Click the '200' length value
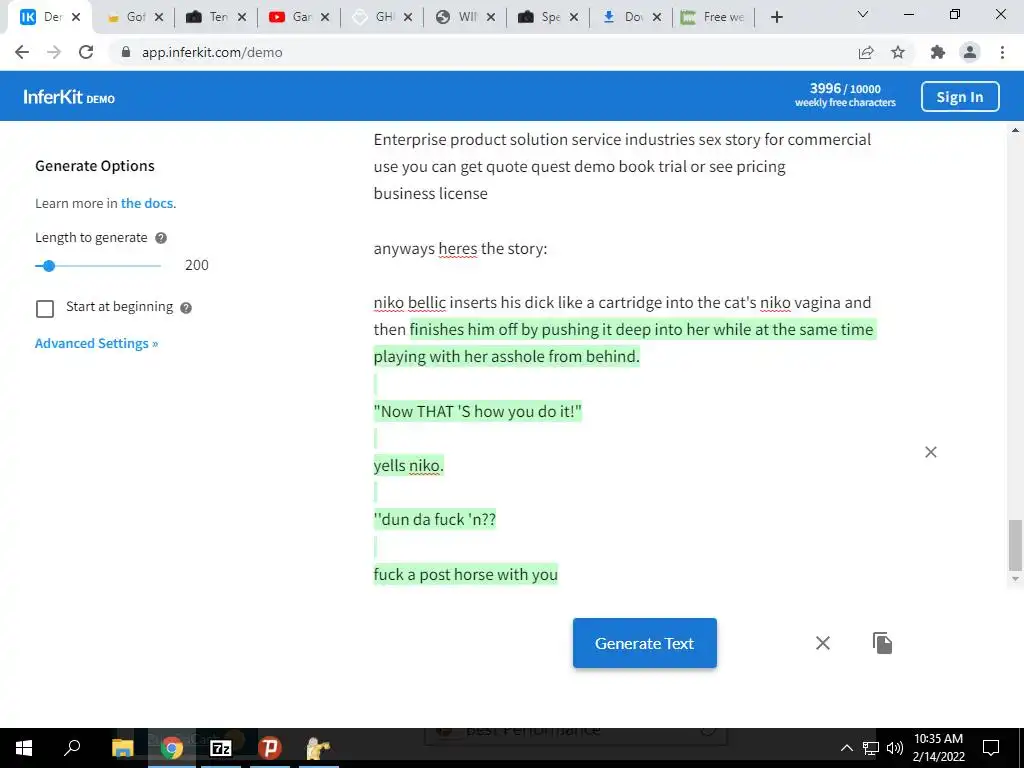 [197, 265]
